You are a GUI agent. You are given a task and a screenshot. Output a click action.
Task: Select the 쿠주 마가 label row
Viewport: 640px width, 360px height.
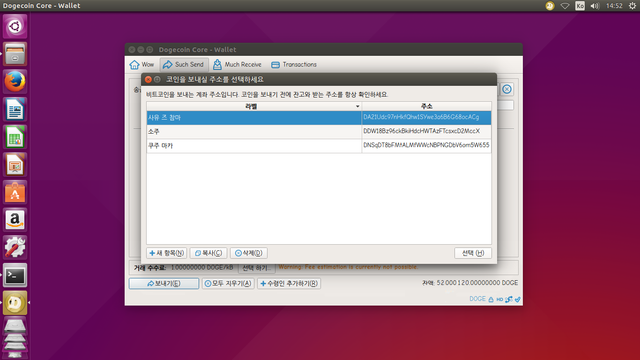[254, 146]
